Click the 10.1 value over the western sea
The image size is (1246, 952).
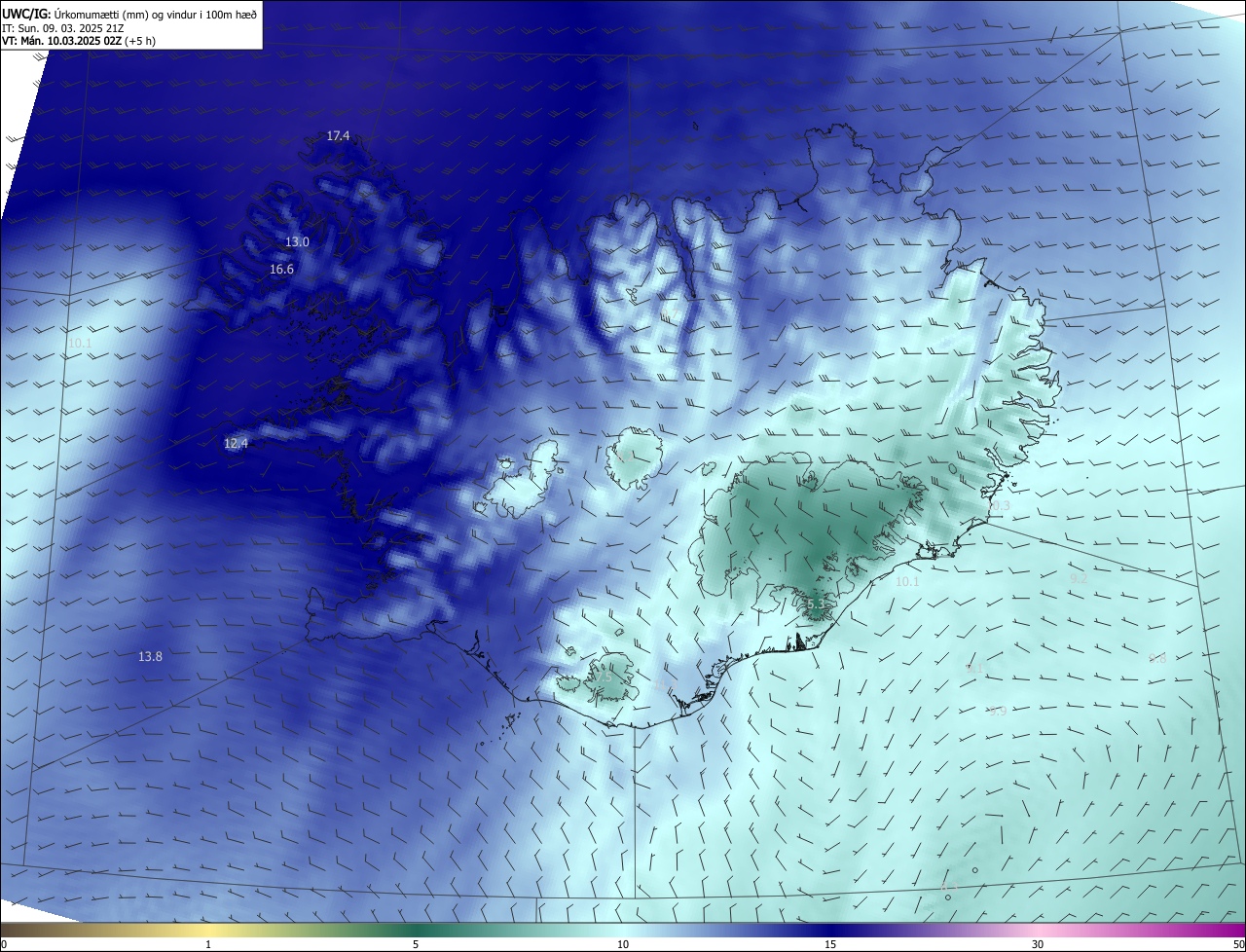[x=80, y=343]
